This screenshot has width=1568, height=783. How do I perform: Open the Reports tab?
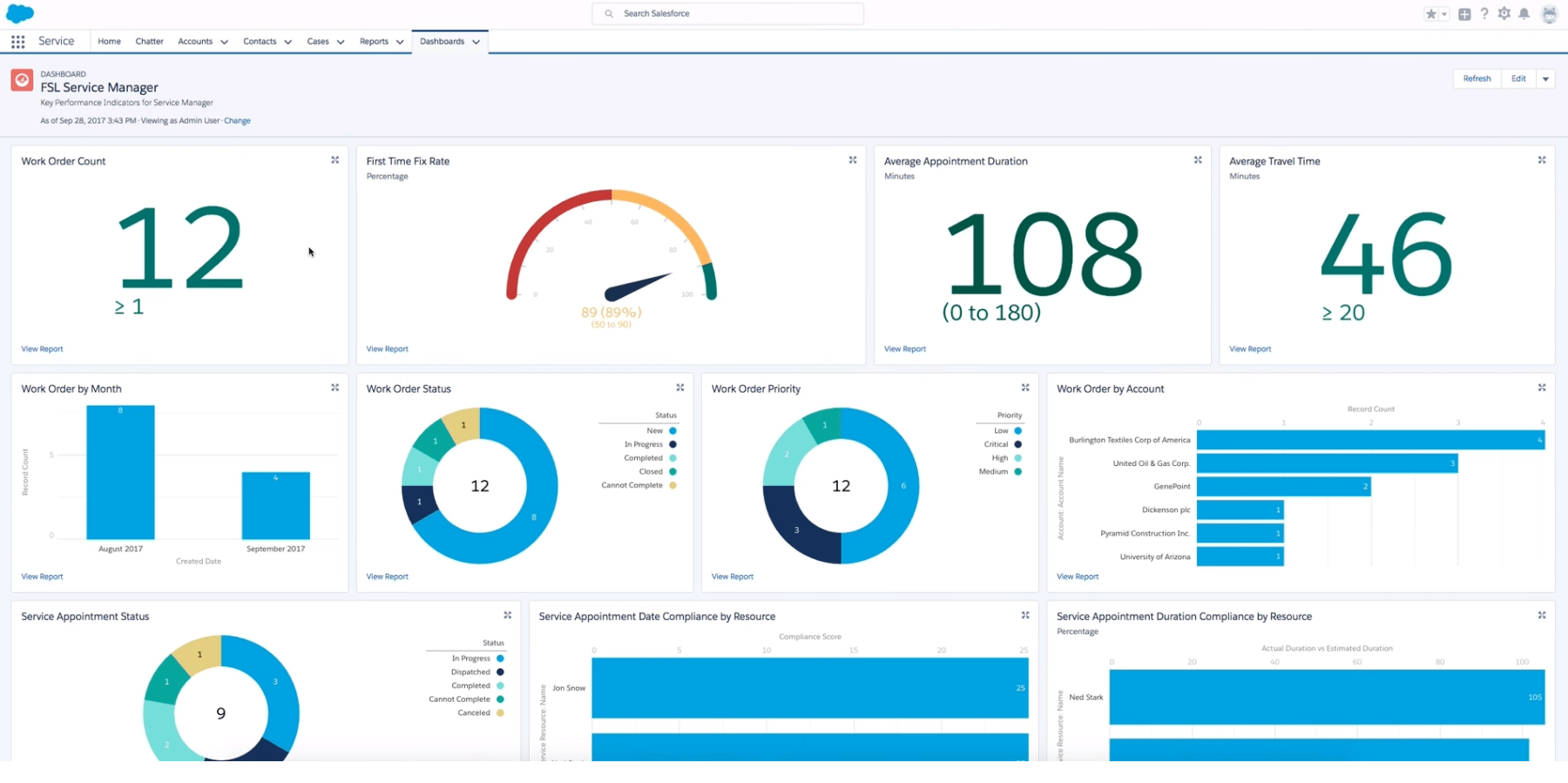(x=374, y=42)
